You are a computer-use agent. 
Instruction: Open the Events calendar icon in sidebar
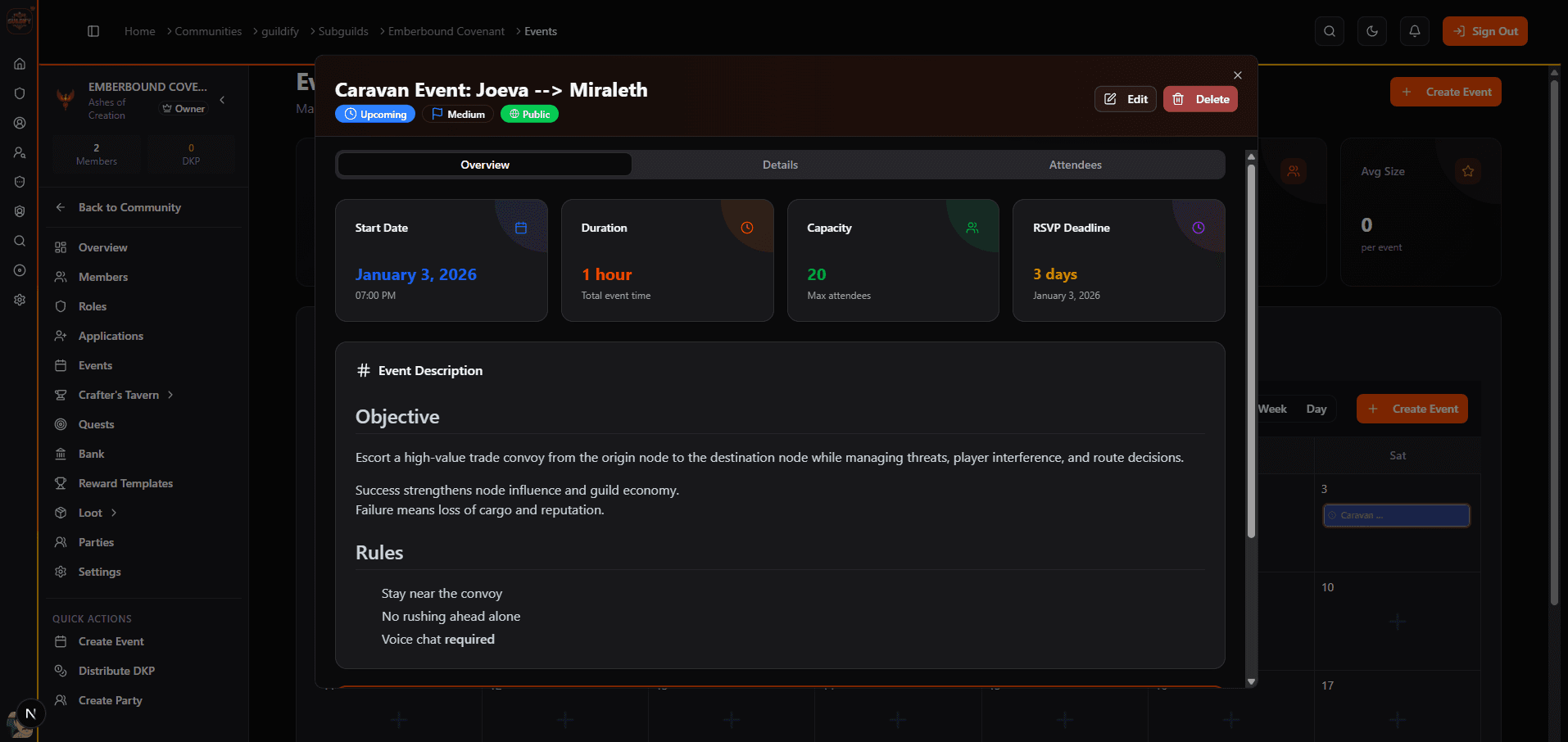tap(61, 365)
